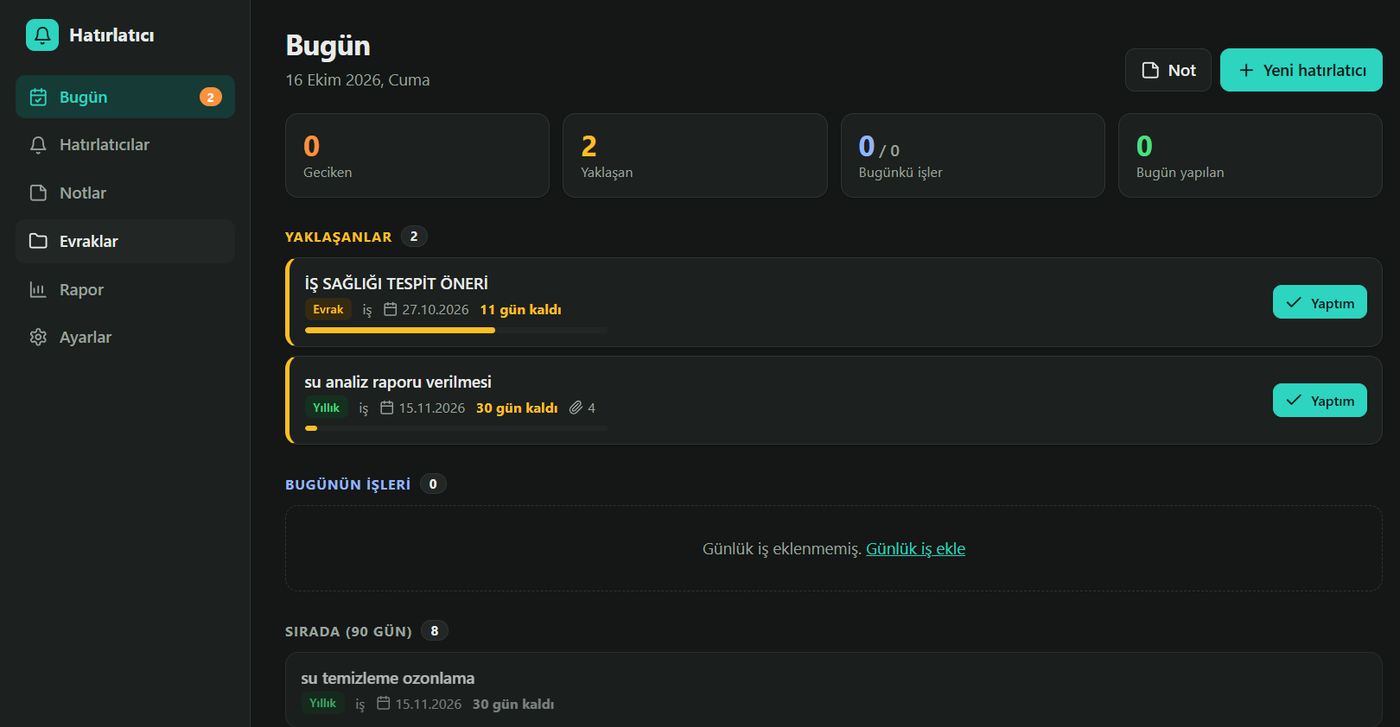Click the bell icon beside Hatırlatıcılar
1400x727 pixels.
[x=38, y=145]
